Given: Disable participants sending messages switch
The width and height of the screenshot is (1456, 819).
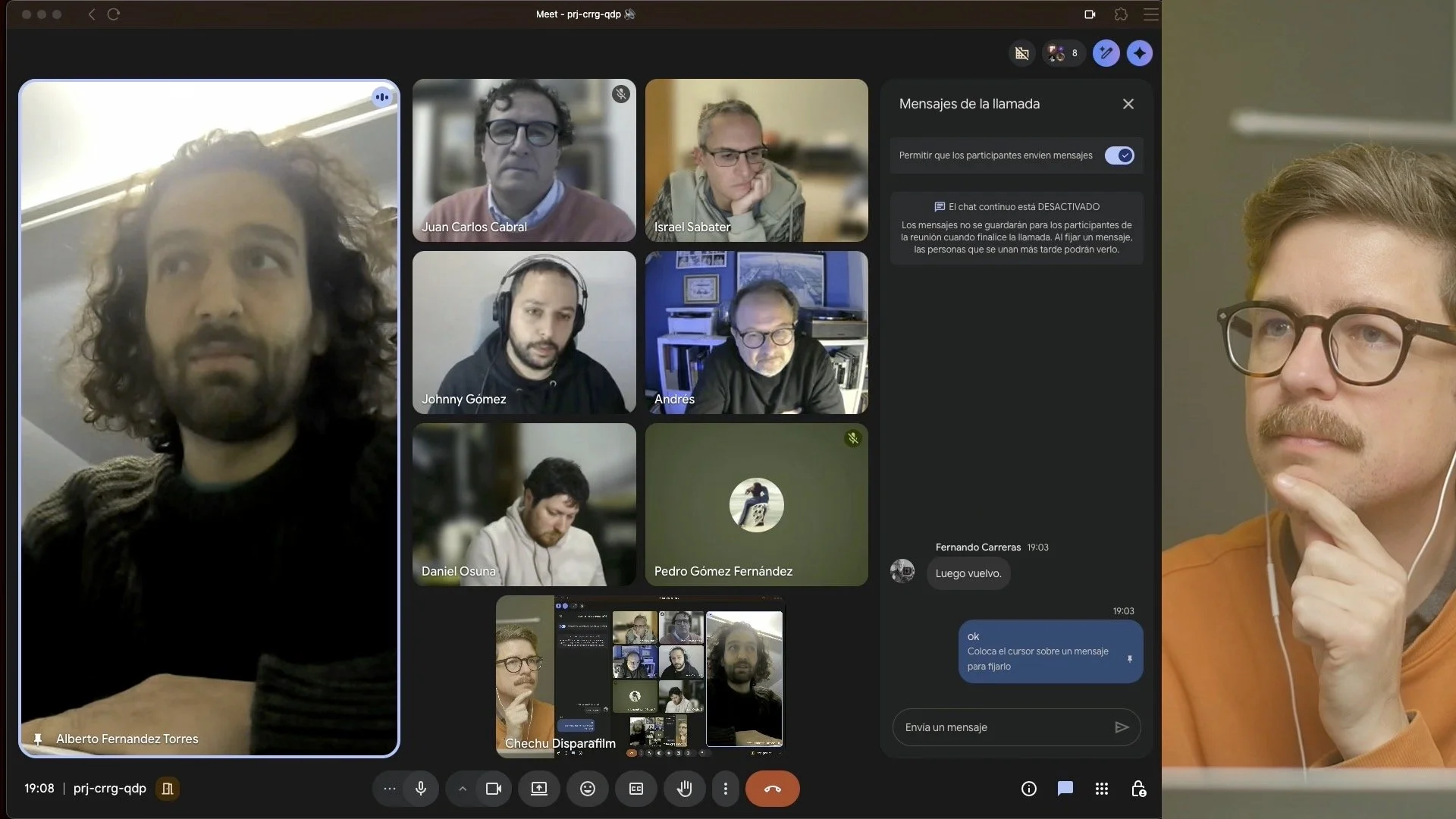Looking at the screenshot, I should (1119, 155).
